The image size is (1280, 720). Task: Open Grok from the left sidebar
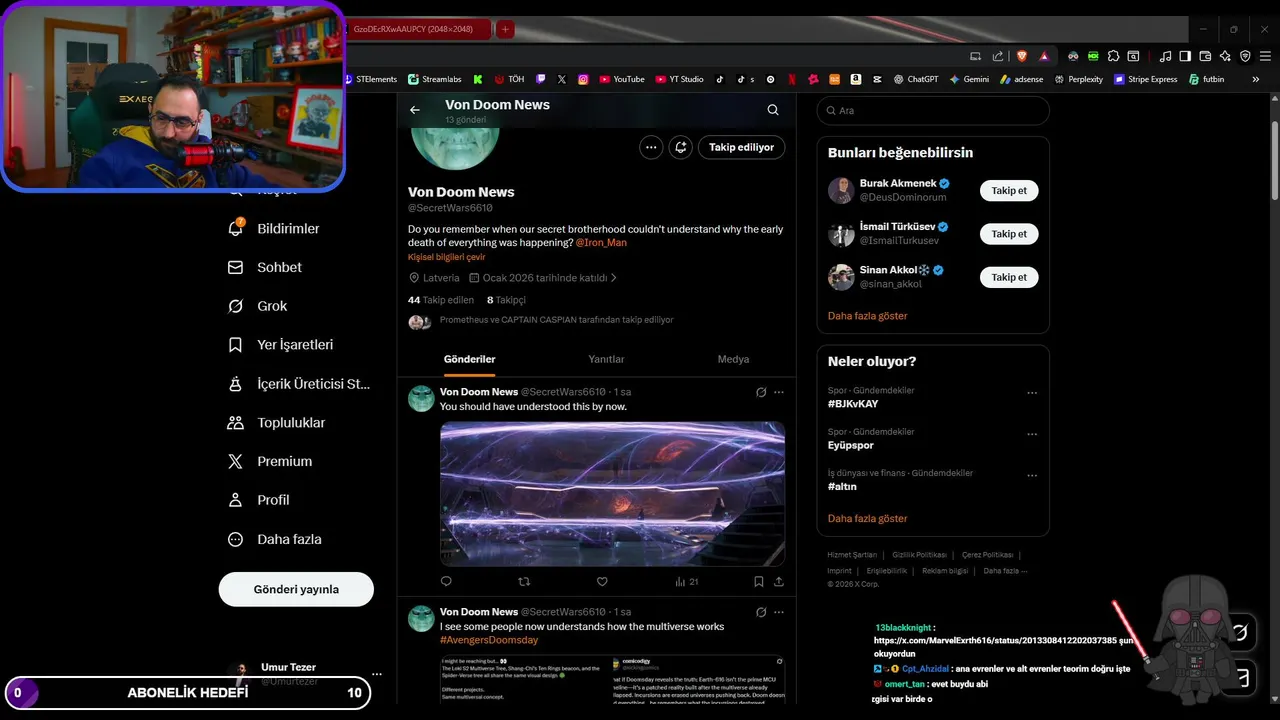(257, 306)
